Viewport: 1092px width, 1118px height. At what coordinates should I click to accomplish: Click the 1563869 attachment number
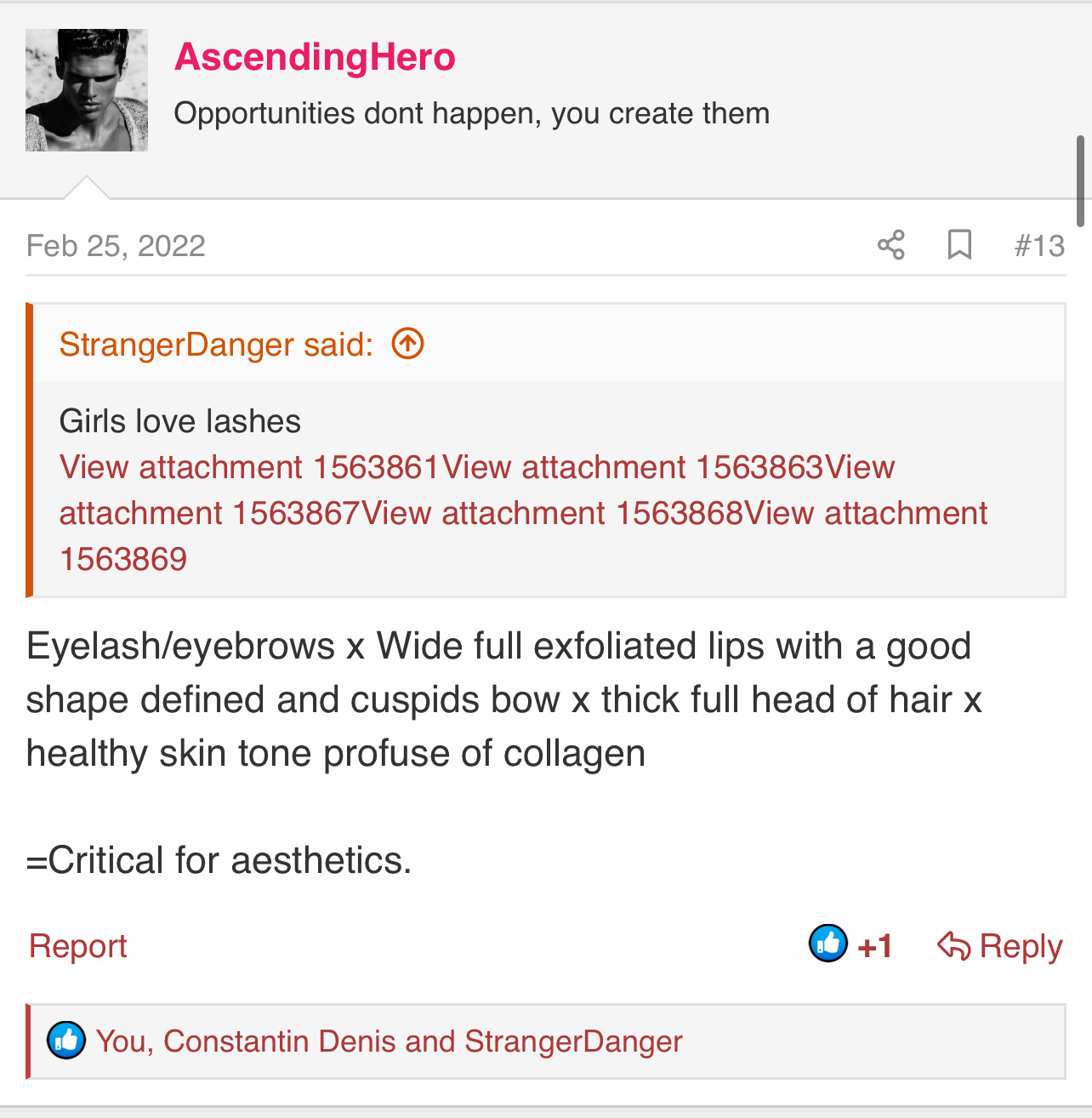[123, 559]
